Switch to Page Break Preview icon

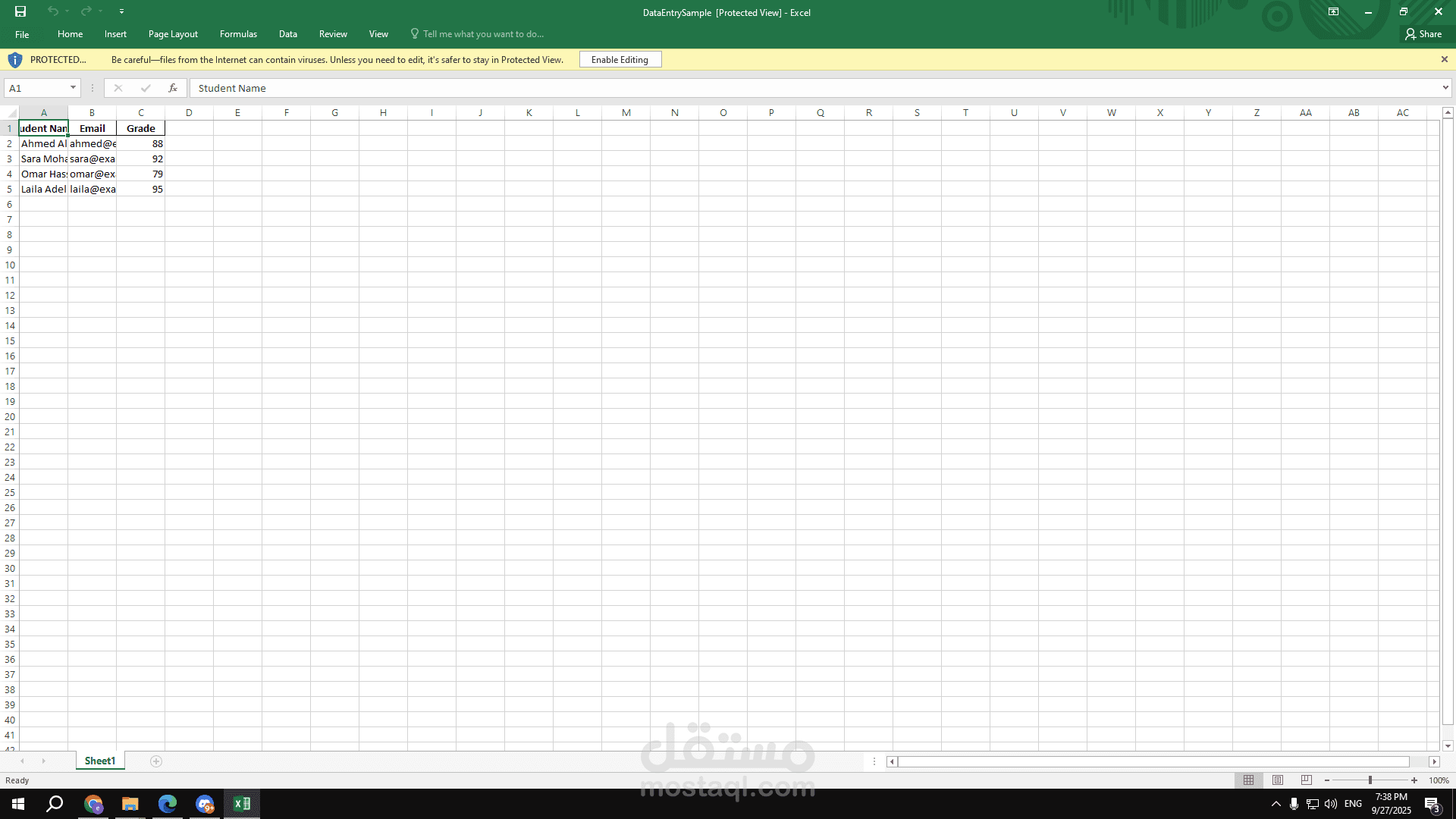1306,780
